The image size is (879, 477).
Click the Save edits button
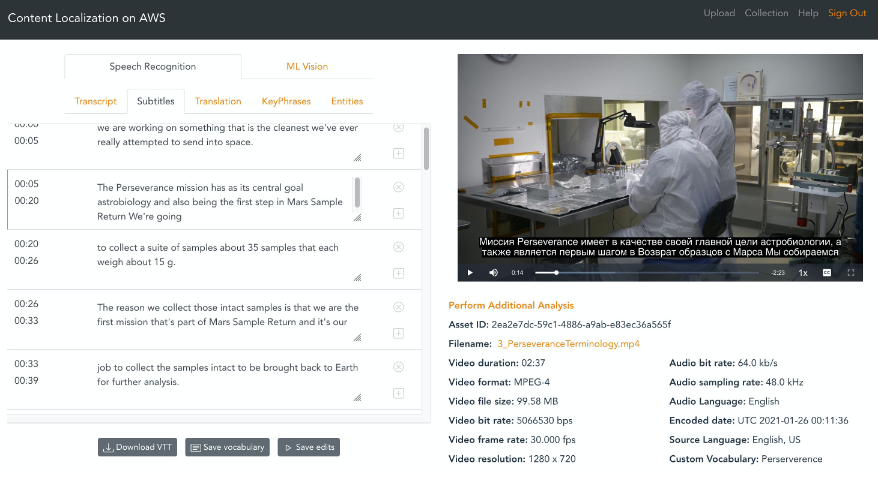click(x=309, y=447)
